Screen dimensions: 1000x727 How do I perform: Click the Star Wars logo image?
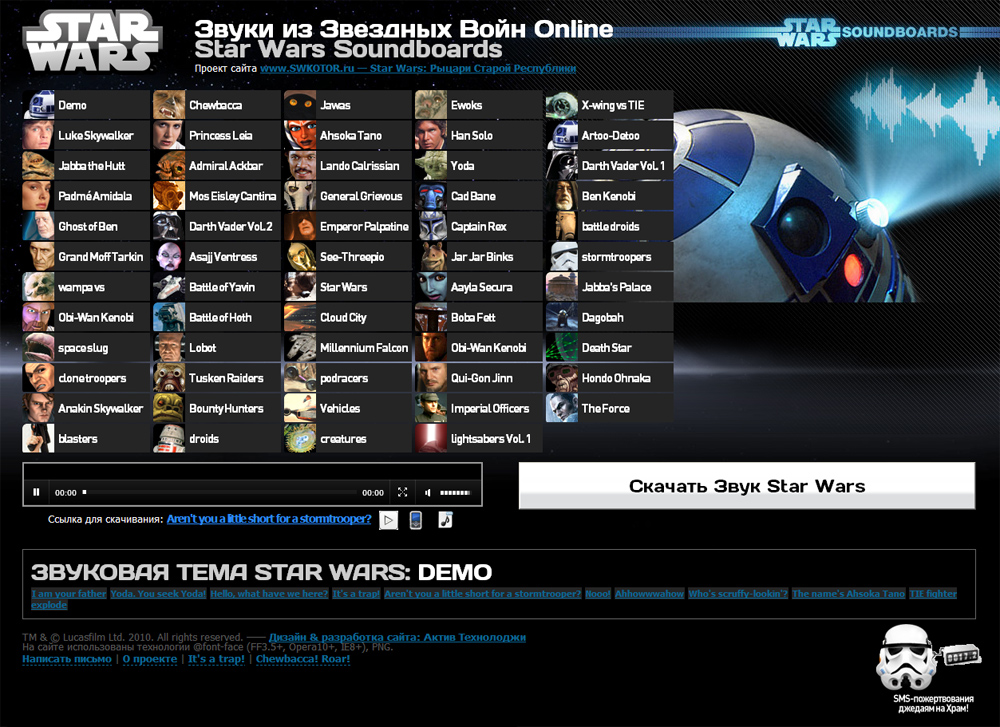coord(92,41)
